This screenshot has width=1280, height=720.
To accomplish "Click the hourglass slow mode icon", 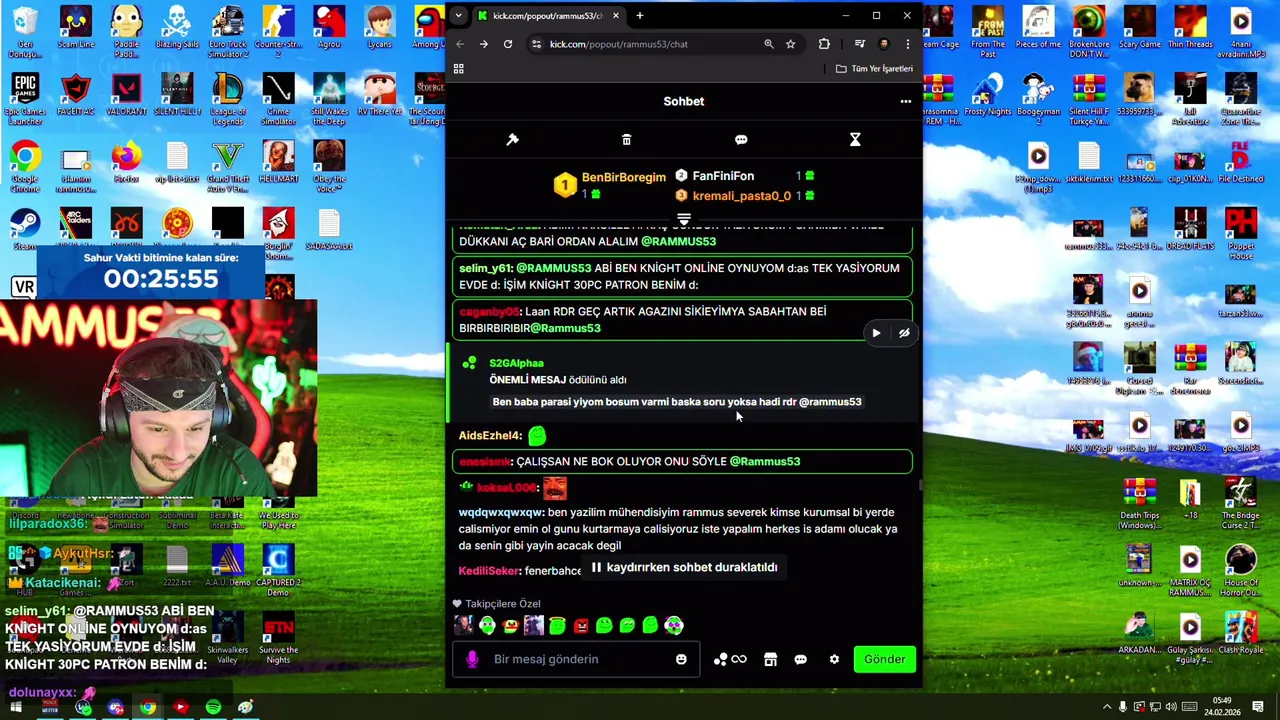I will point(855,140).
